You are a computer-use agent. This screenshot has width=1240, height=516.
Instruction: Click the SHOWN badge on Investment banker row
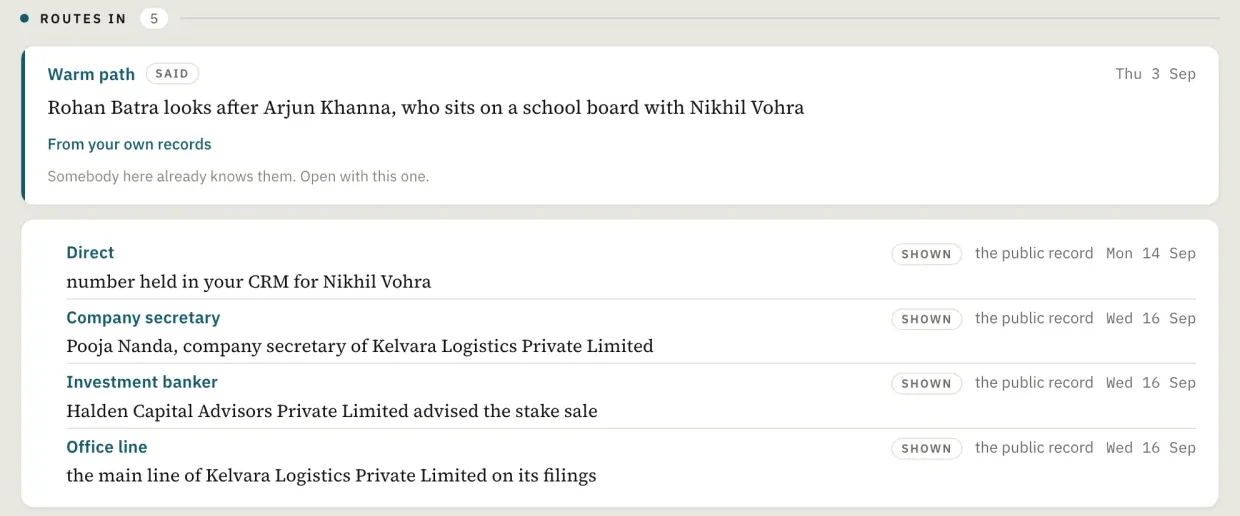pyautogui.click(x=926, y=383)
